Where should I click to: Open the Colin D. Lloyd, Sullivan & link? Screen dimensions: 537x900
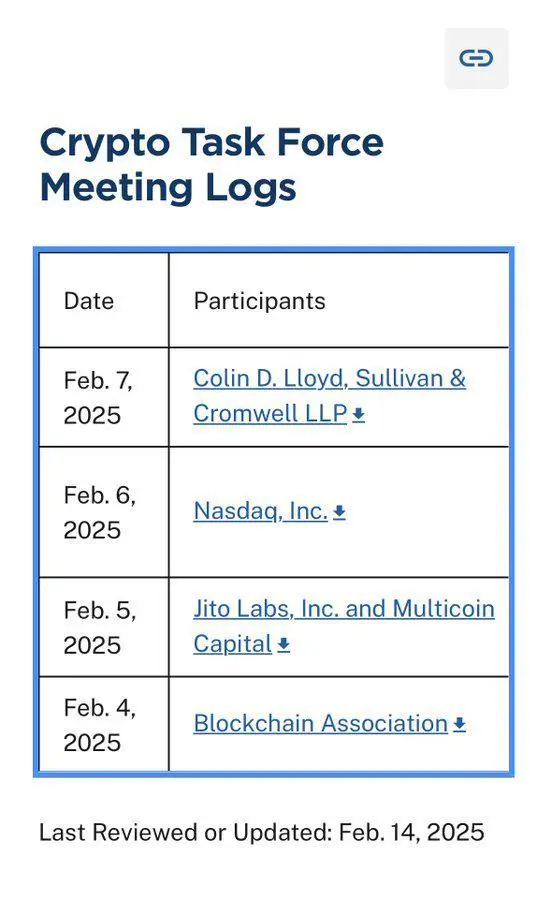coord(329,379)
